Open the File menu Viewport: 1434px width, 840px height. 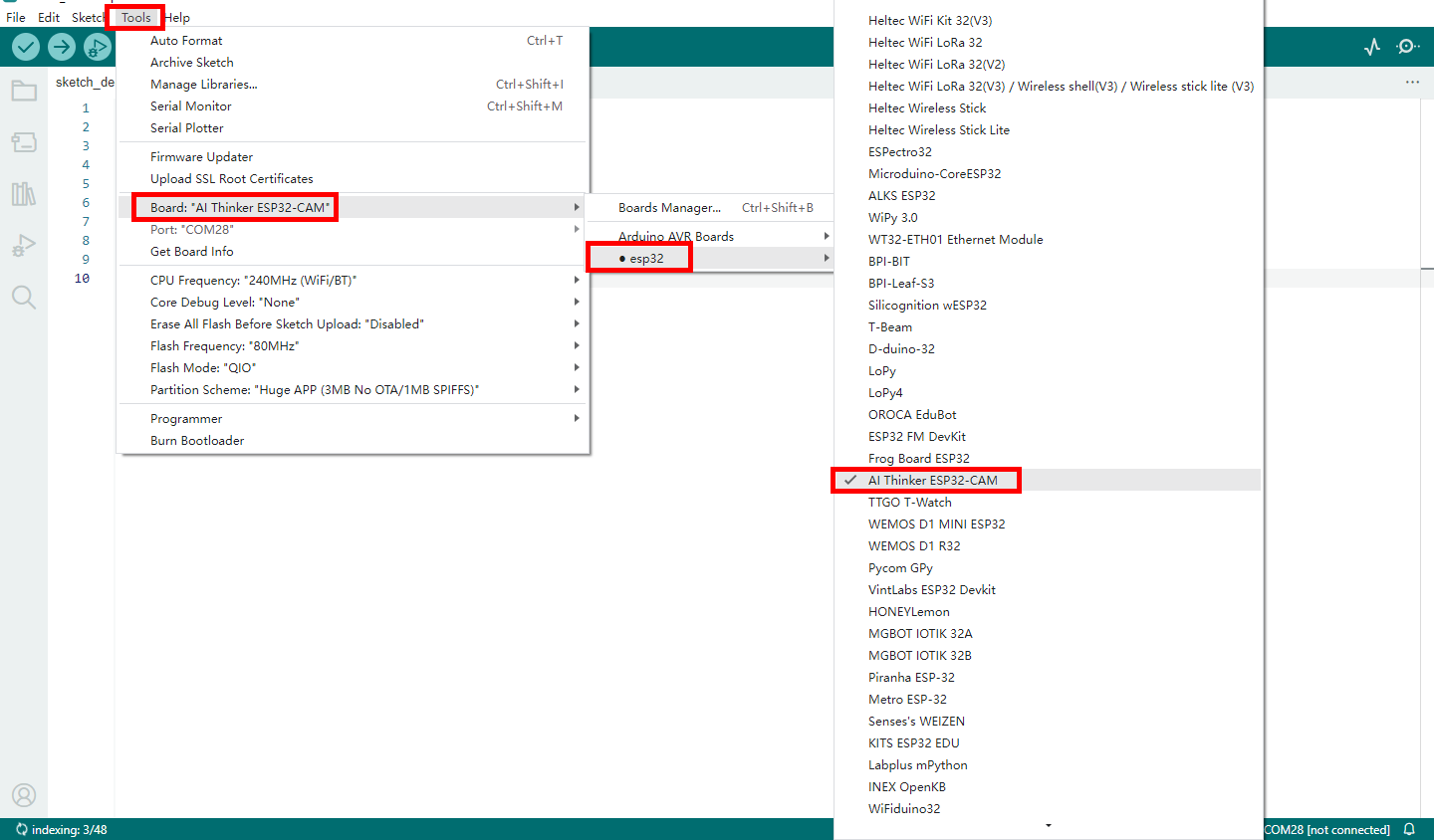click(16, 17)
